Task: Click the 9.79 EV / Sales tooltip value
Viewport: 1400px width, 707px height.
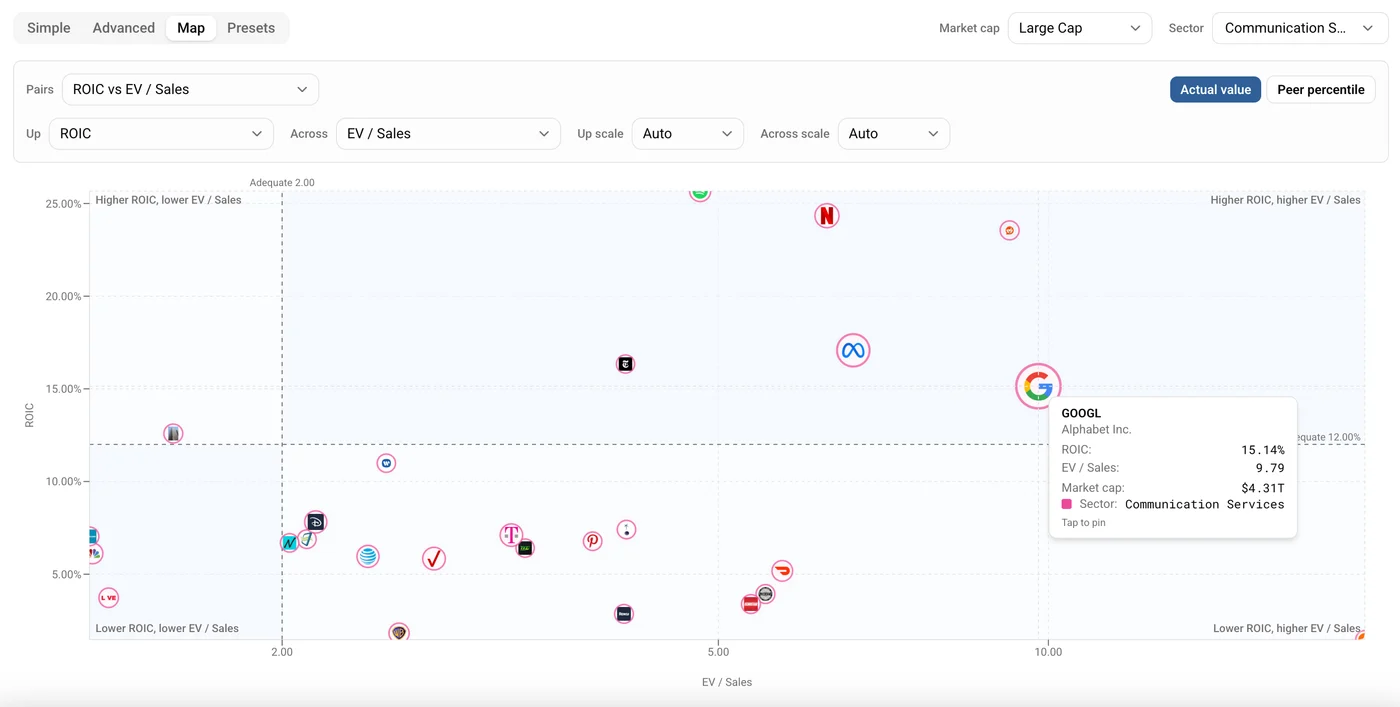Action: (1270, 468)
